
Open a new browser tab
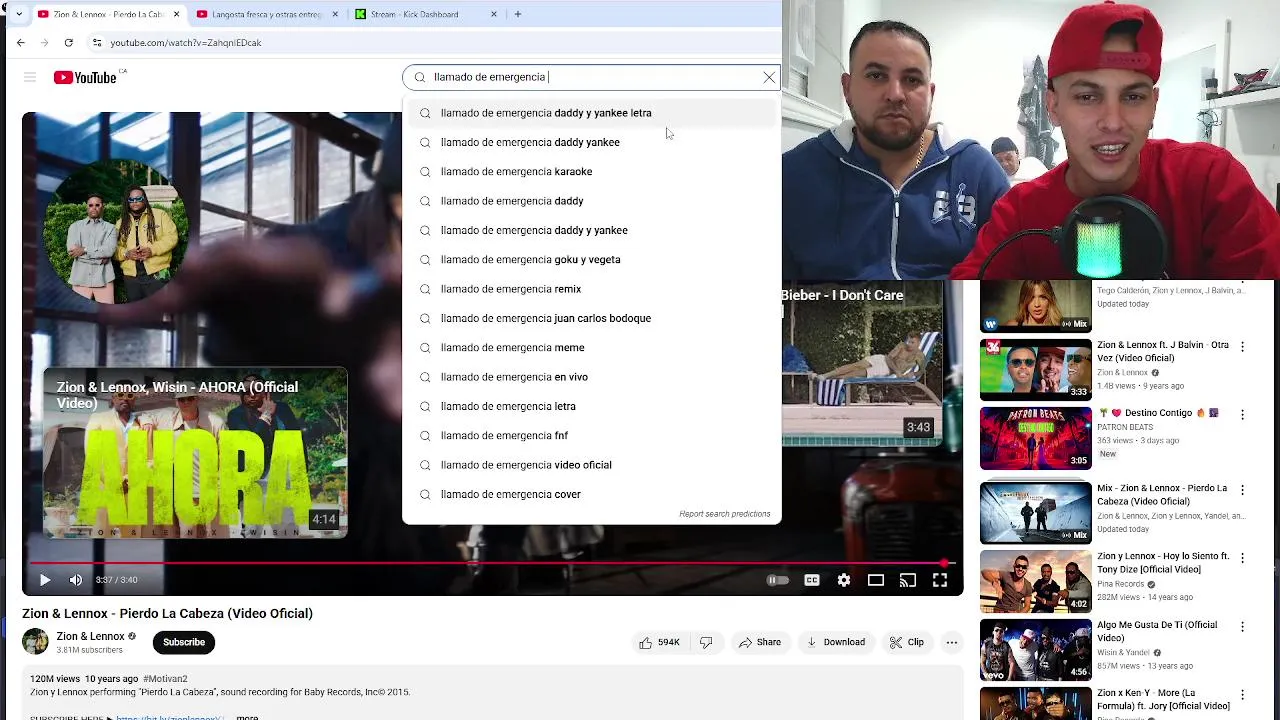tap(517, 14)
